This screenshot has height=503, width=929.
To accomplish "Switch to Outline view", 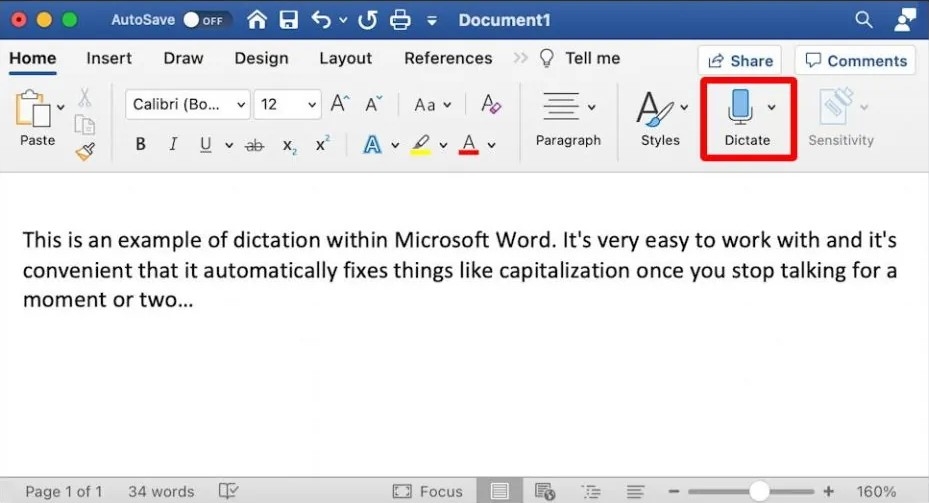I will pyautogui.click(x=591, y=491).
